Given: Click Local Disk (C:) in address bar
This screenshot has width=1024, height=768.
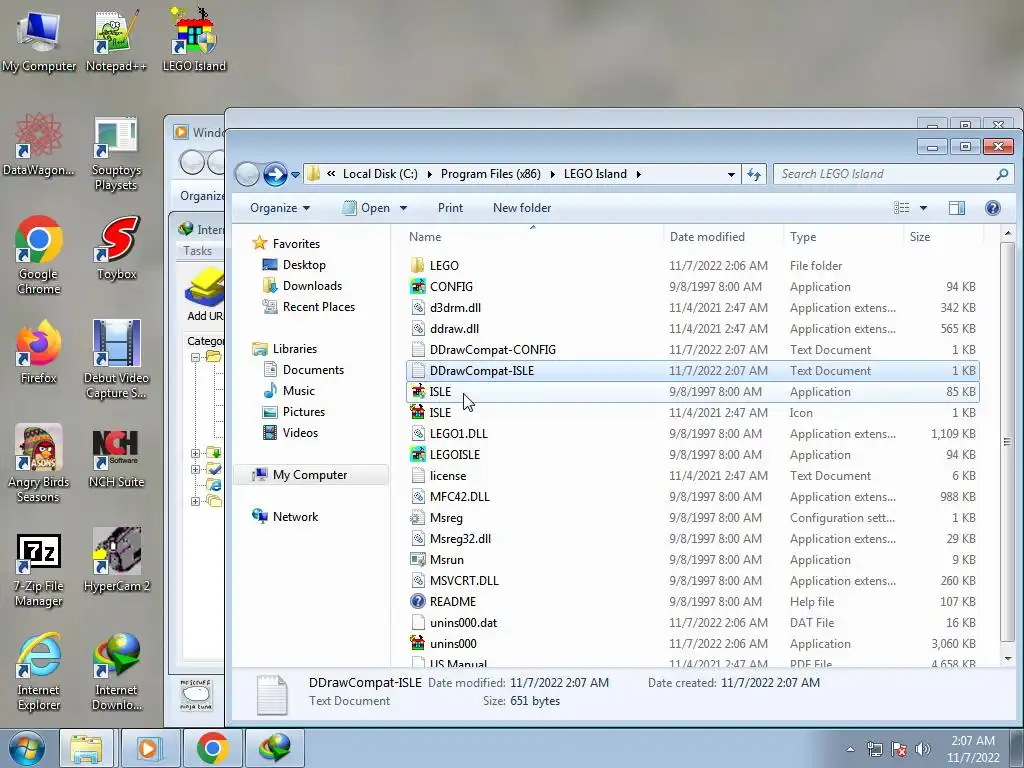Looking at the screenshot, I should tap(380, 174).
